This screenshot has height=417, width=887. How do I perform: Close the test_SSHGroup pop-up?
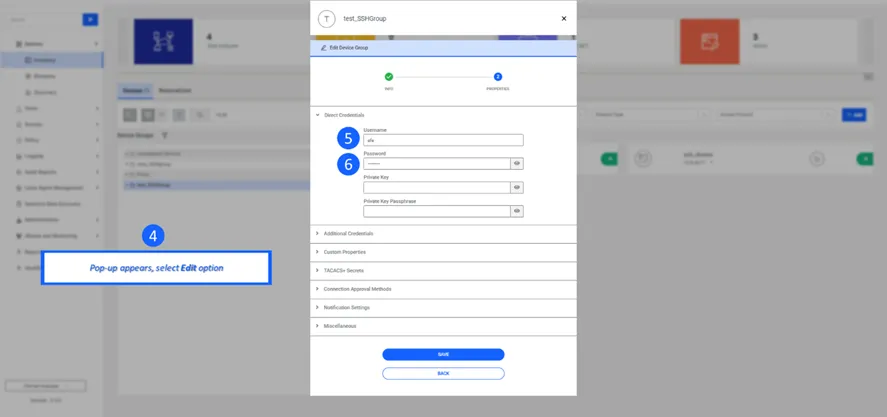pyautogui.click(x=563, y=19)
